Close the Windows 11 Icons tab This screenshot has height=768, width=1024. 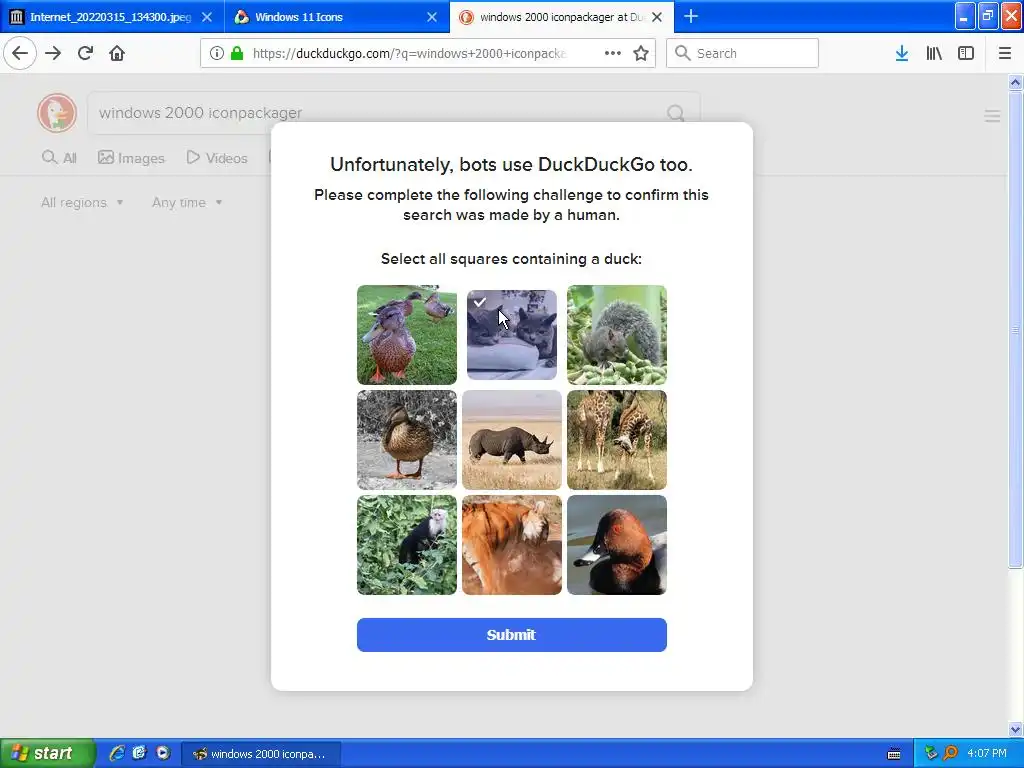(x=432, y=17)
